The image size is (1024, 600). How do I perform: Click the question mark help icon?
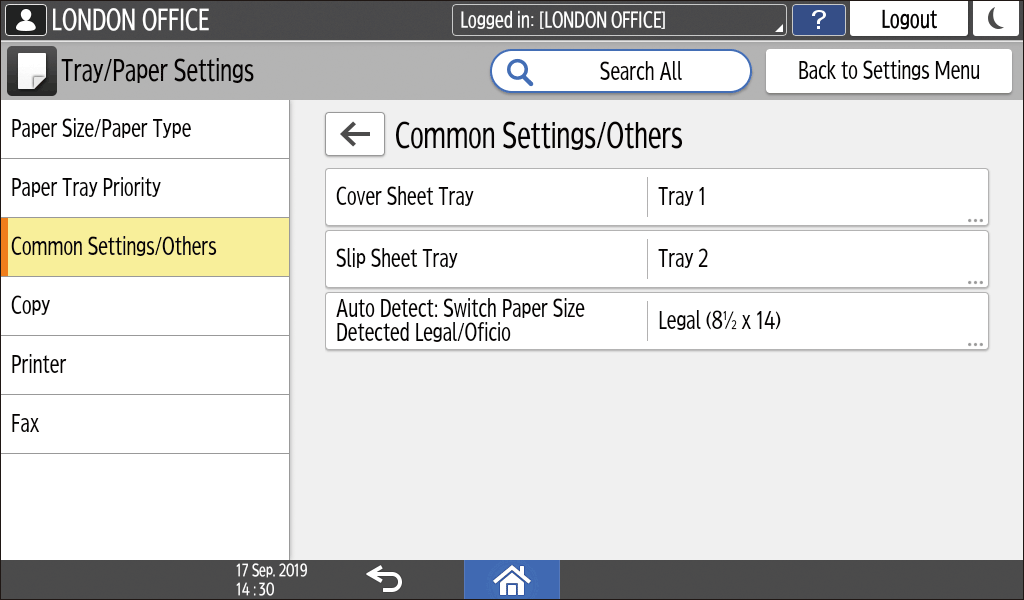(818, 20)
